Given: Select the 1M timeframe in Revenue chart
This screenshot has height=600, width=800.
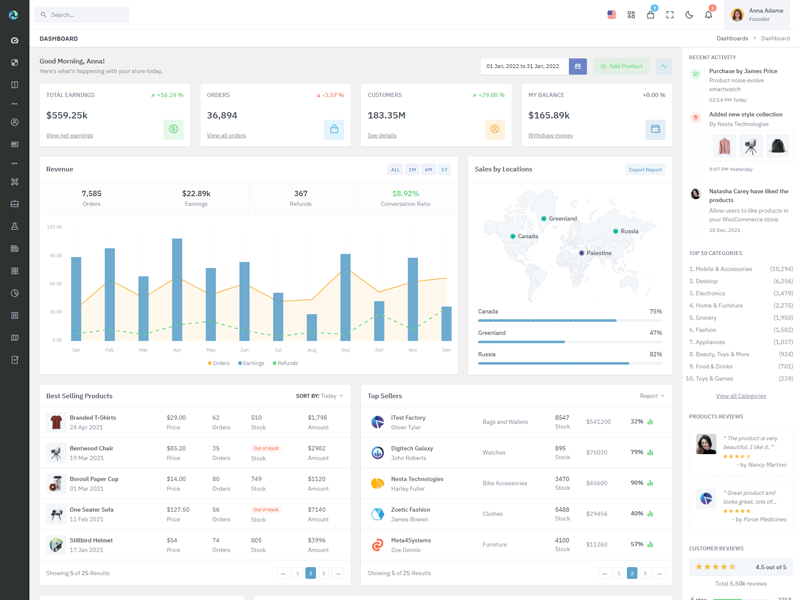Looking at the screenshot, I should tap(413, 170).
